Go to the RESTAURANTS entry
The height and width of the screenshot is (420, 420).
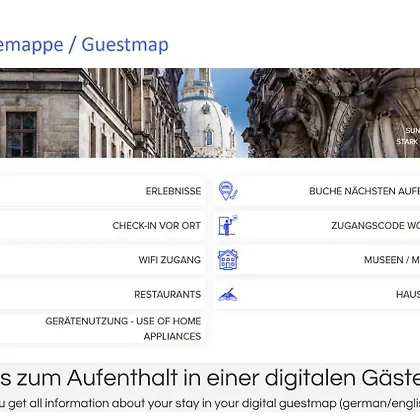[x=102, y=294]
